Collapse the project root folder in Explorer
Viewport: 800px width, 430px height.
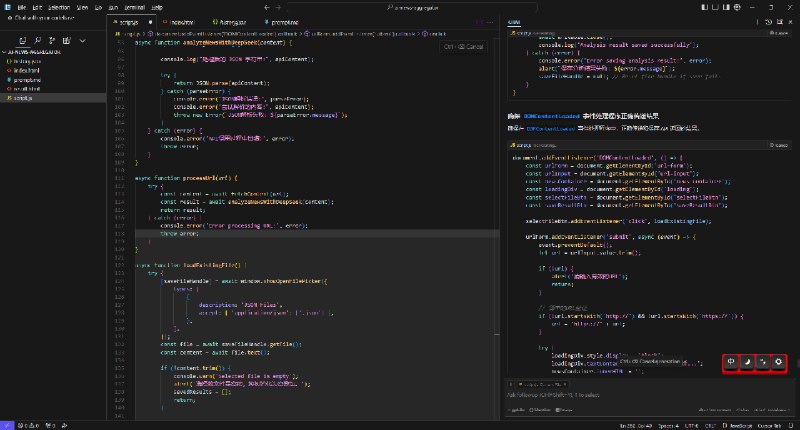[32, 52]
